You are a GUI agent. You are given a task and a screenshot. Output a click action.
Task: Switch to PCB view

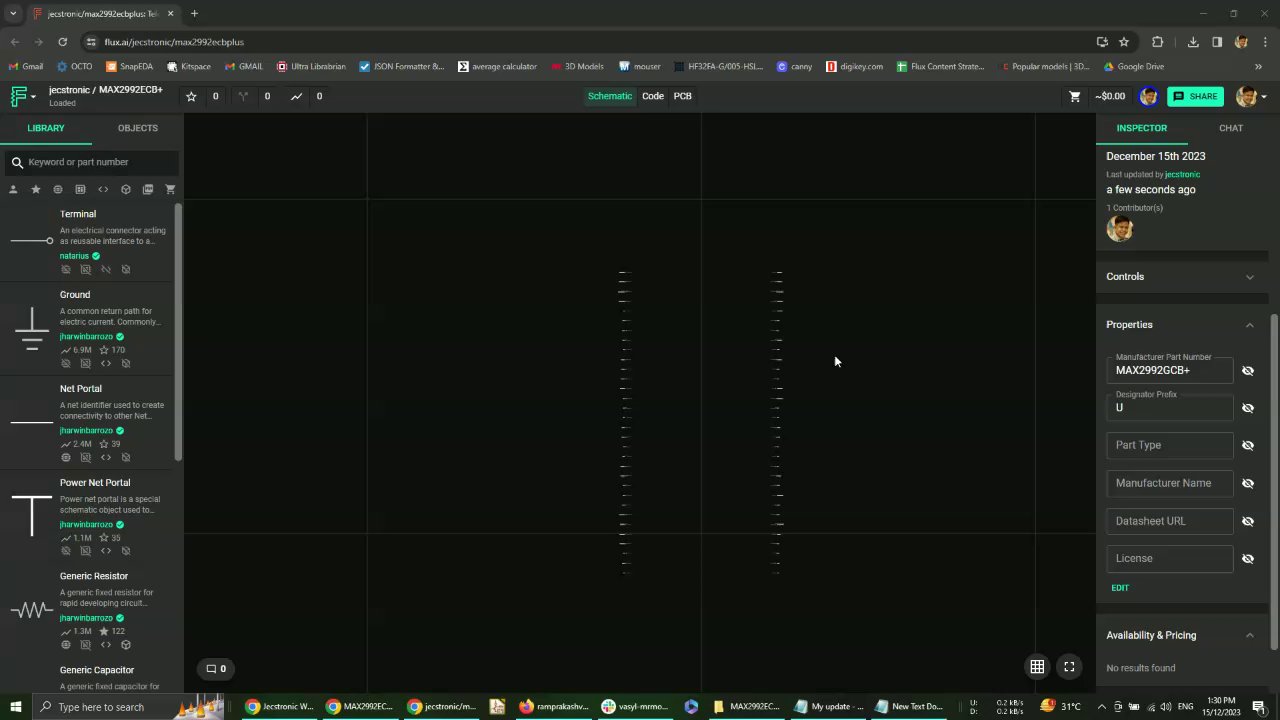coord(683,96)
